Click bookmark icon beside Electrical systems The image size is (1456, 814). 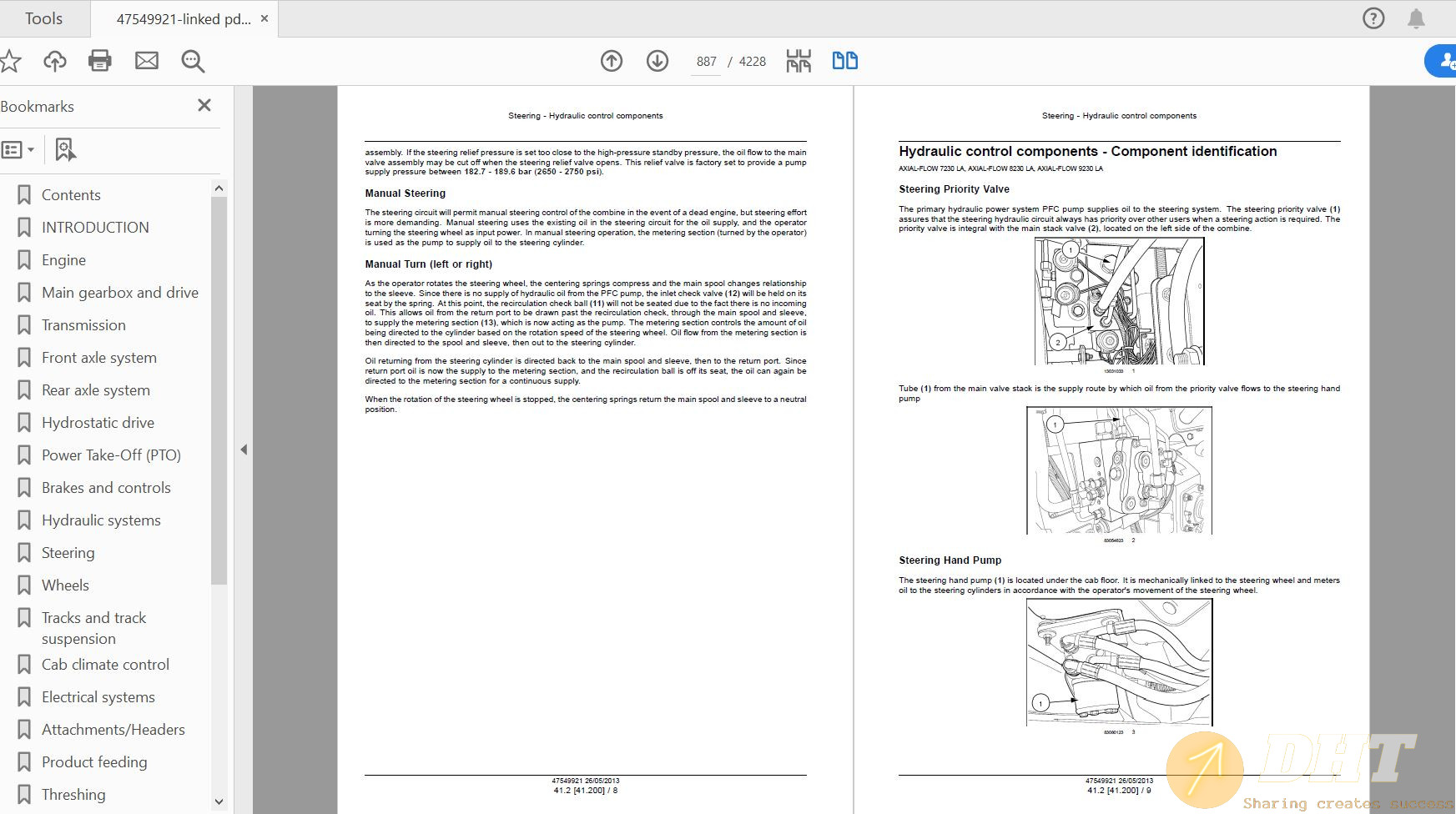(x=24, y=697)
